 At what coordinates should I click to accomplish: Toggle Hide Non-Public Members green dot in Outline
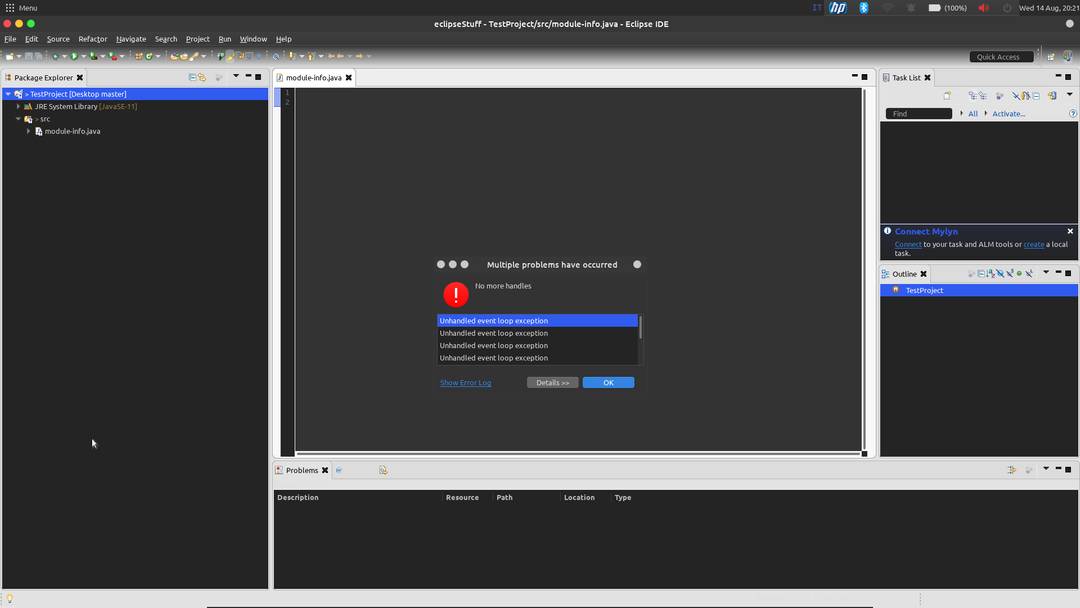point(1019,273)
